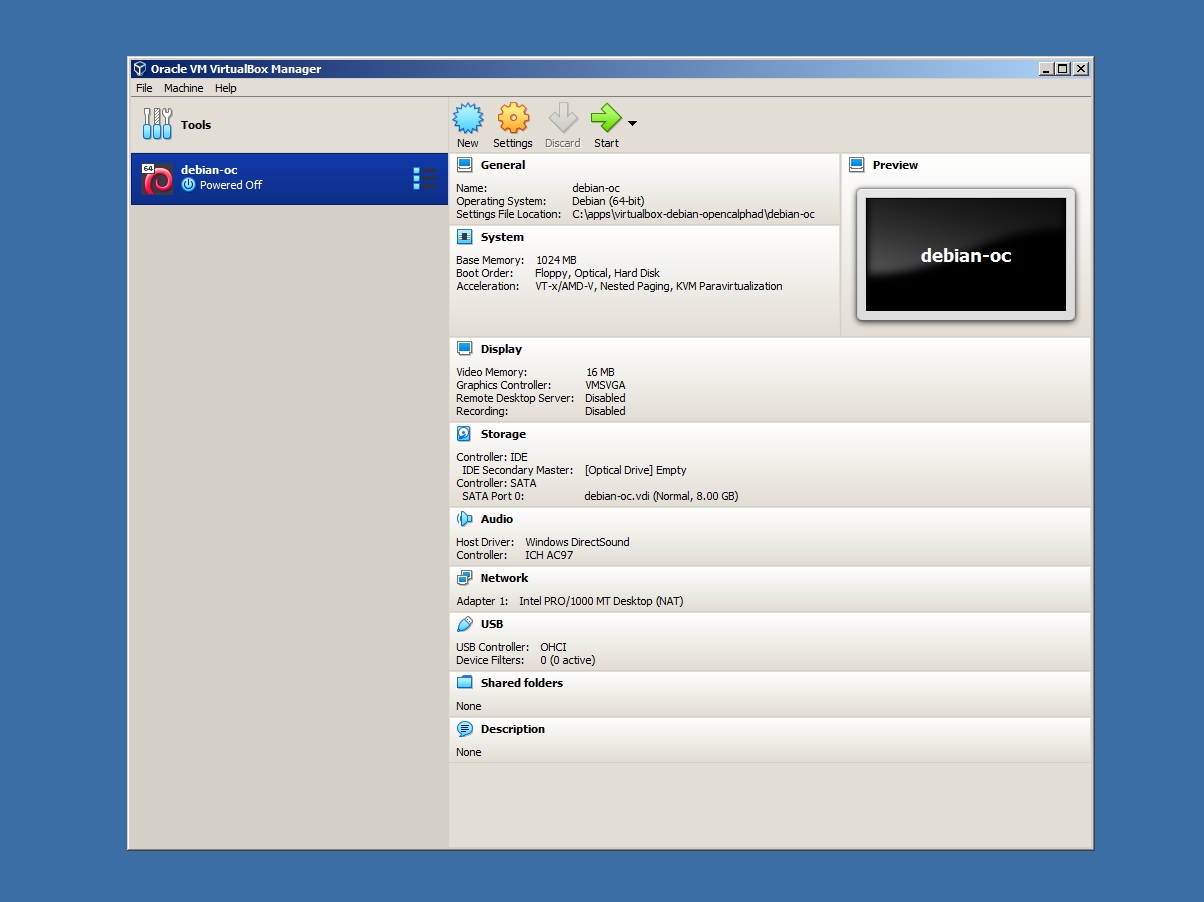
Task: Click the debian-oc preview thumbnail
Action: 966,255
